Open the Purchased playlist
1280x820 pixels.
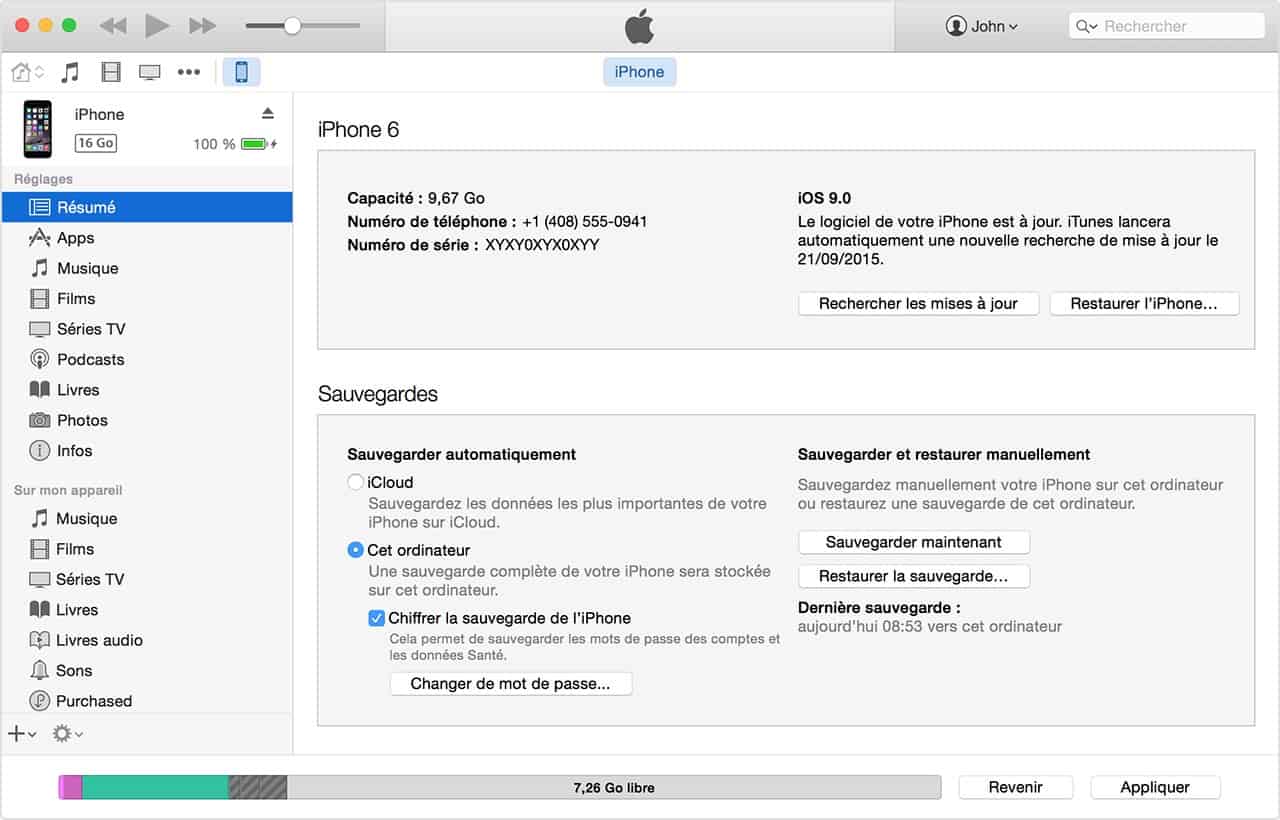click(147, 701)
